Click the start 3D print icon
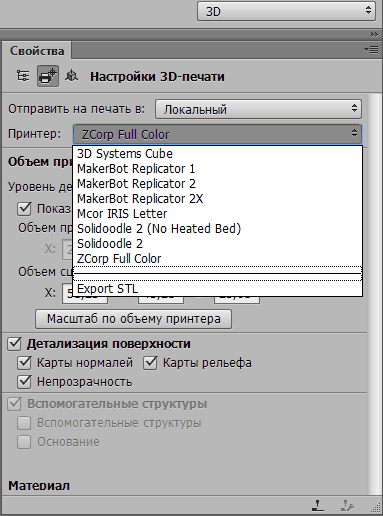 tap(318, 506)
